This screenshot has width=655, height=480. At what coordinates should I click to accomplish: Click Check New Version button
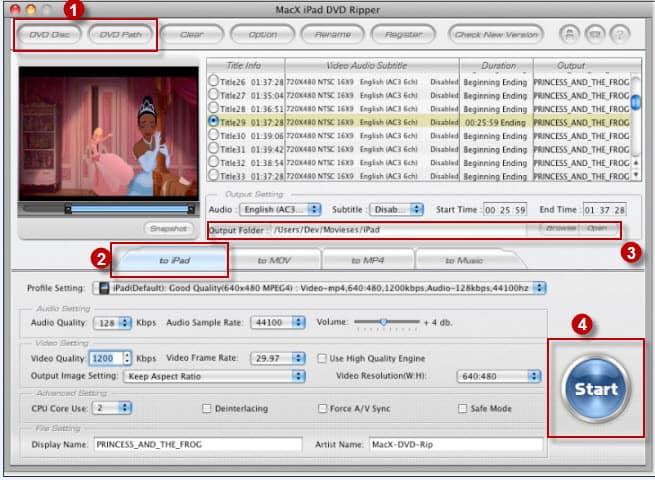click(x=496, y=34)
